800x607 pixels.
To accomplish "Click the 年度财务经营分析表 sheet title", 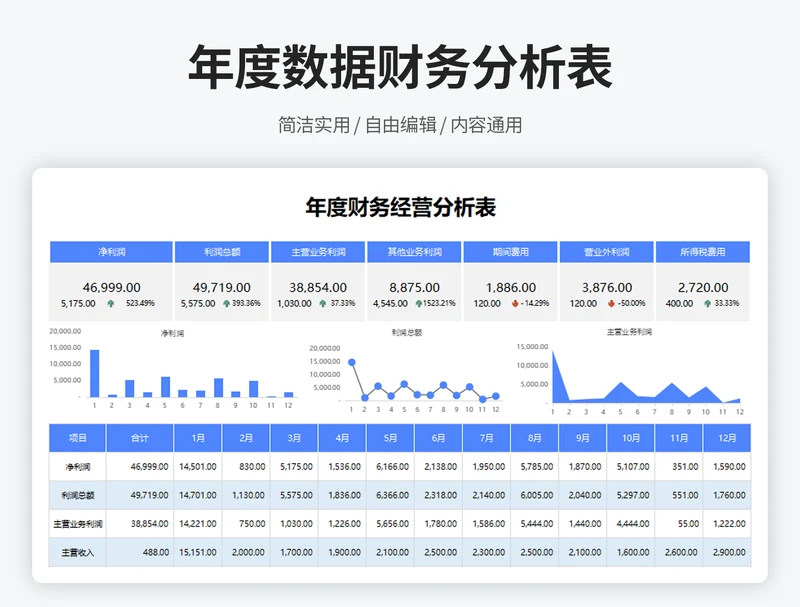I will point(401,208).
